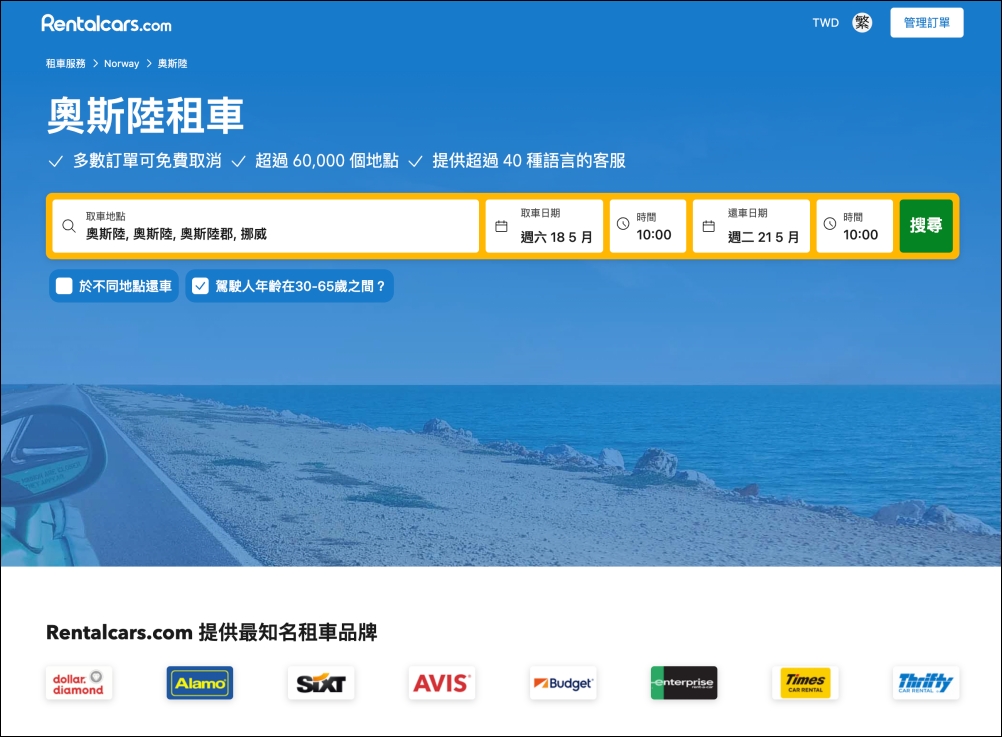
Task: Click the Budget brand logo
Action: click(563, 683)
